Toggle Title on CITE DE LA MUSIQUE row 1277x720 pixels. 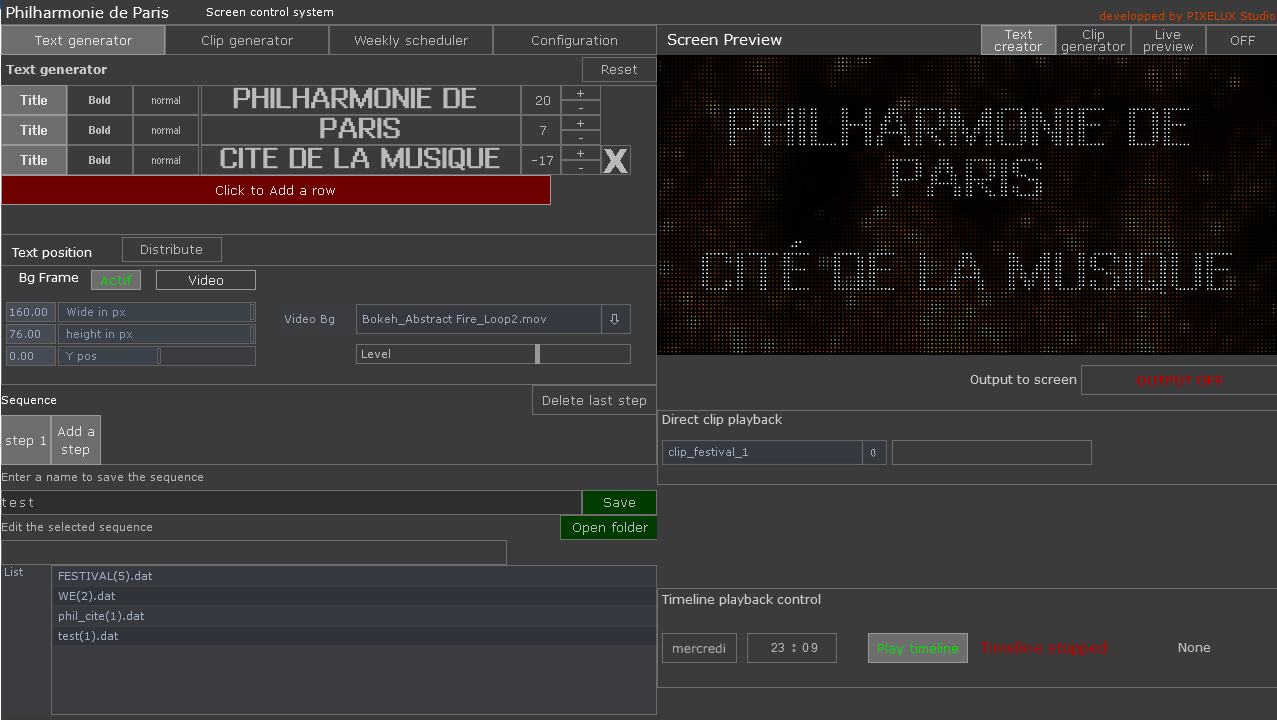(x=34, y=160)
